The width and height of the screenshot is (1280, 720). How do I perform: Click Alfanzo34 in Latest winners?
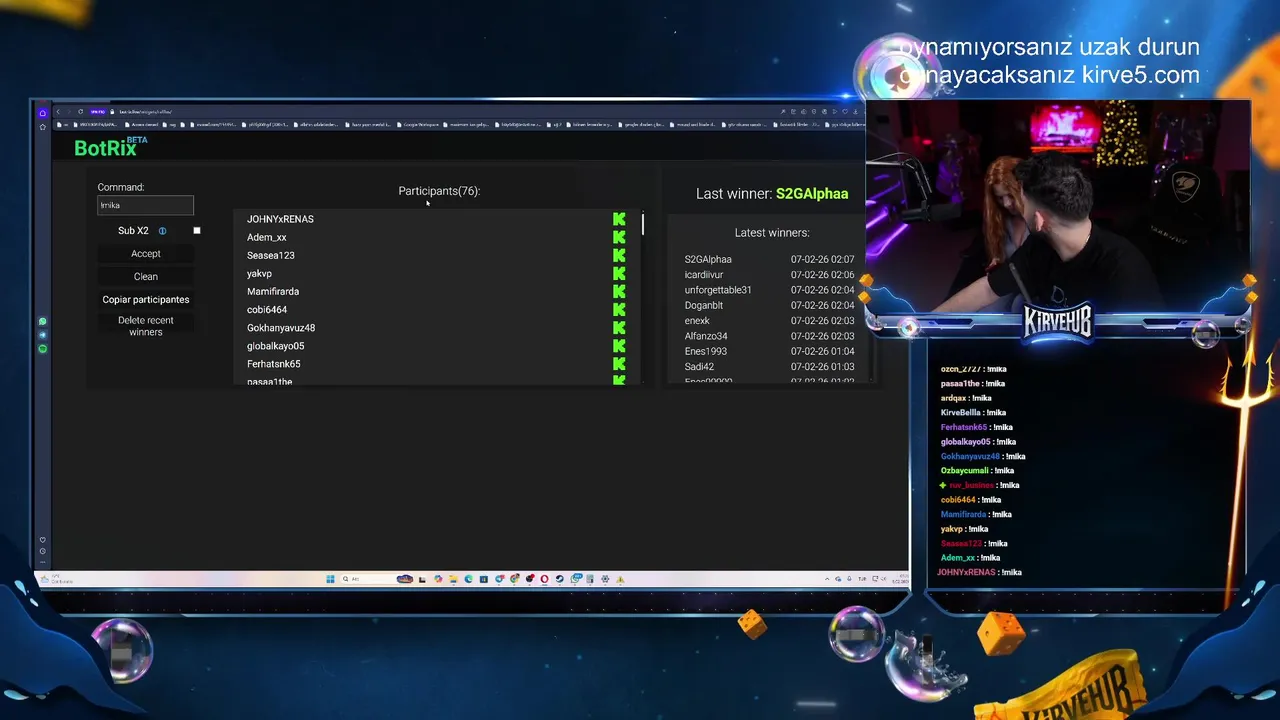(706, 336)
